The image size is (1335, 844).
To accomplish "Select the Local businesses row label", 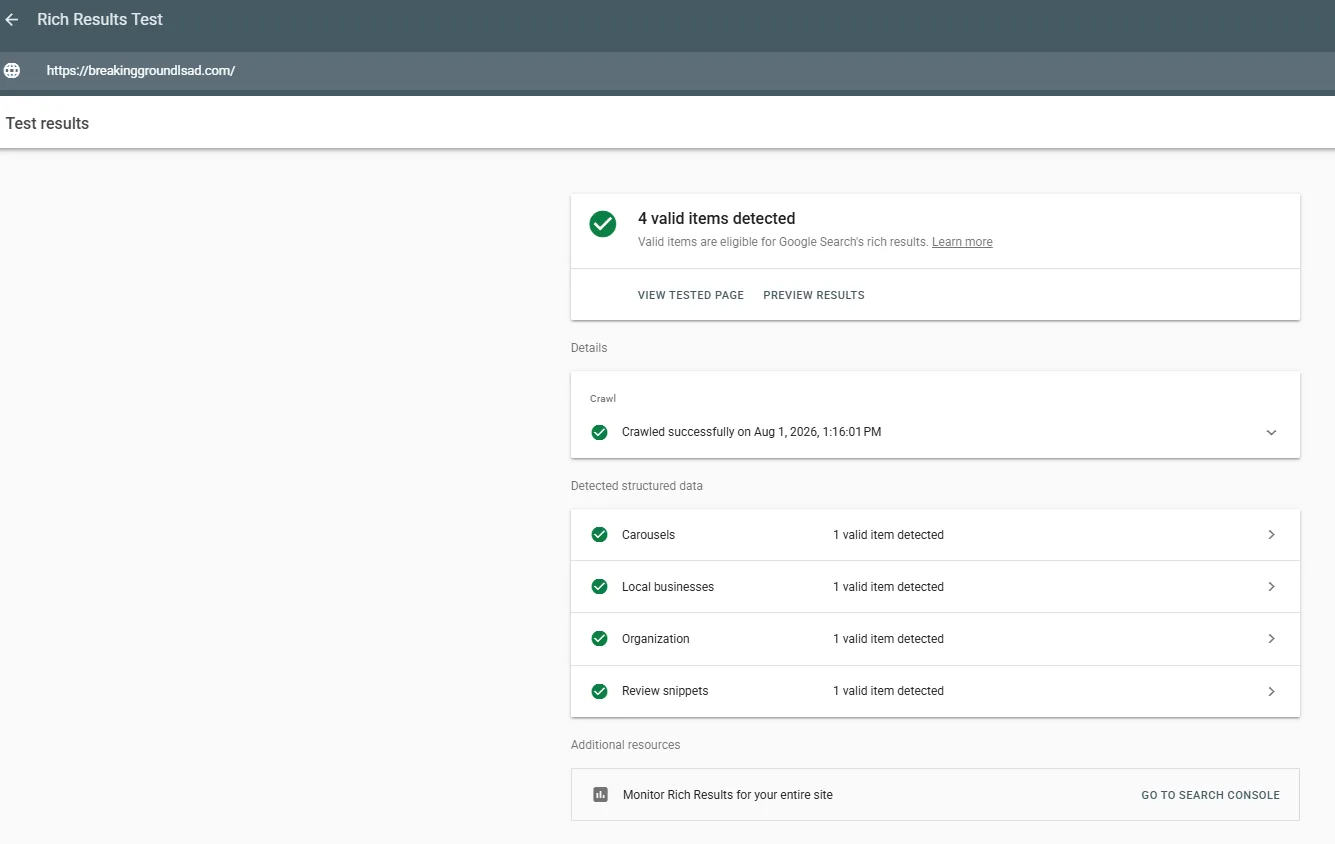I will 668,587.
